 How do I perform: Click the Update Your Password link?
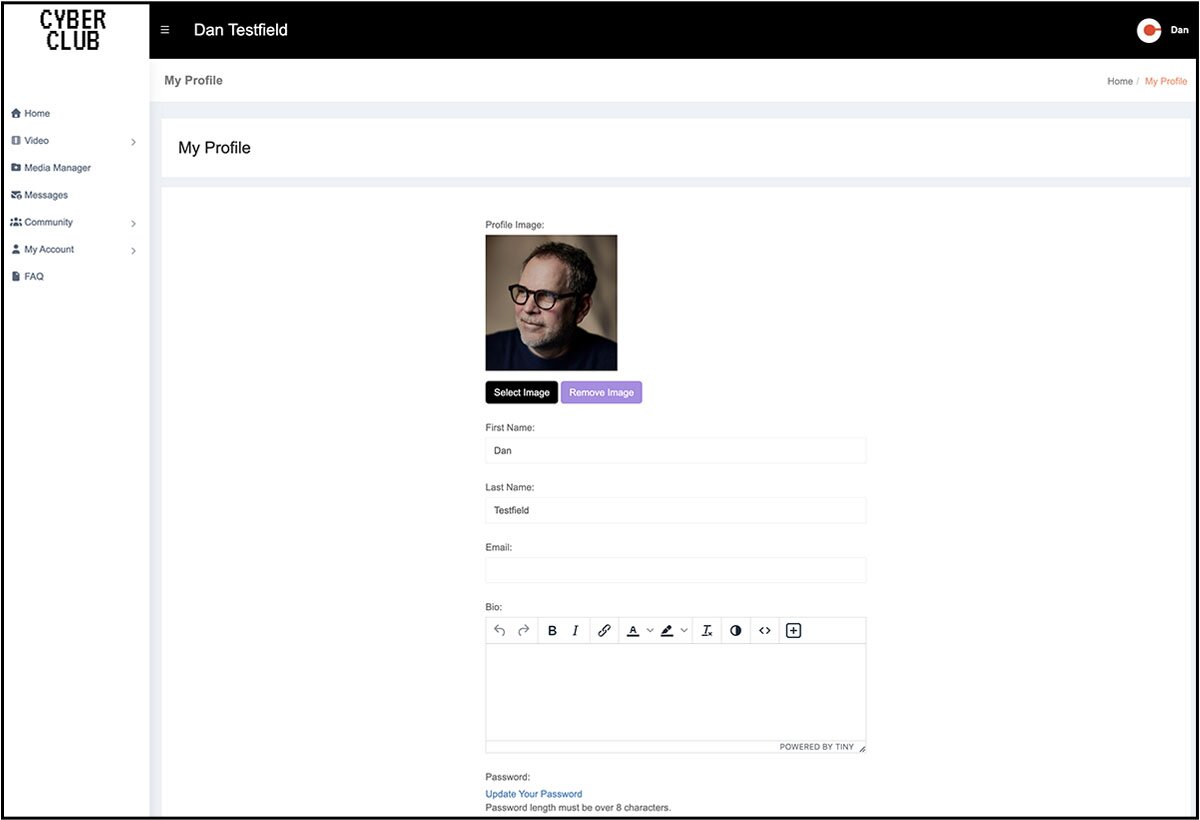(x=534, y=794)
